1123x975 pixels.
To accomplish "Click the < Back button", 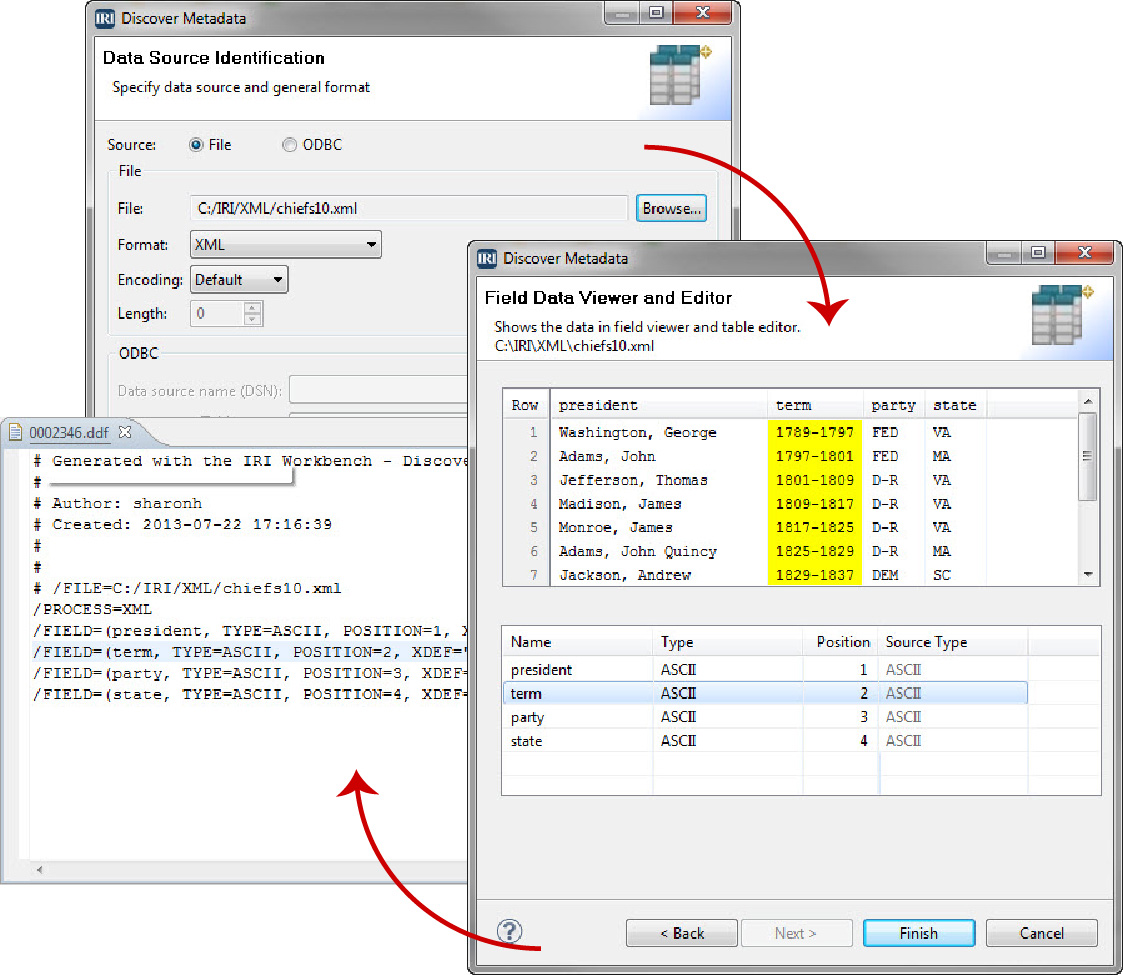I will tap(682, 933).
